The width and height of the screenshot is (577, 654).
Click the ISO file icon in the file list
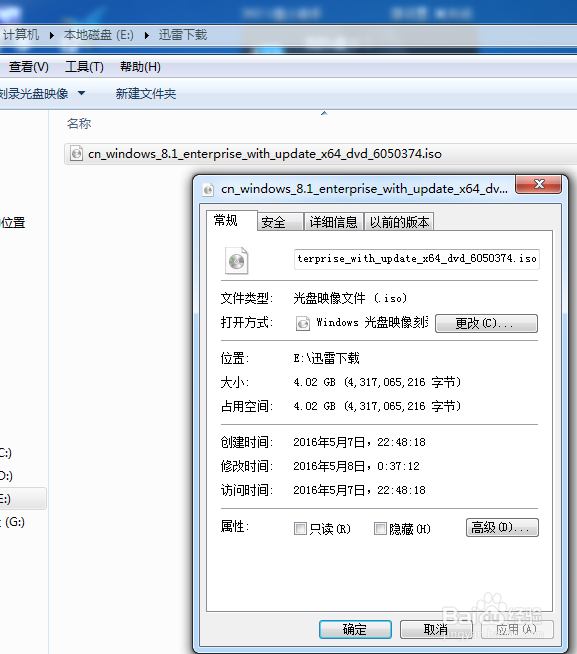coord(76,153)
